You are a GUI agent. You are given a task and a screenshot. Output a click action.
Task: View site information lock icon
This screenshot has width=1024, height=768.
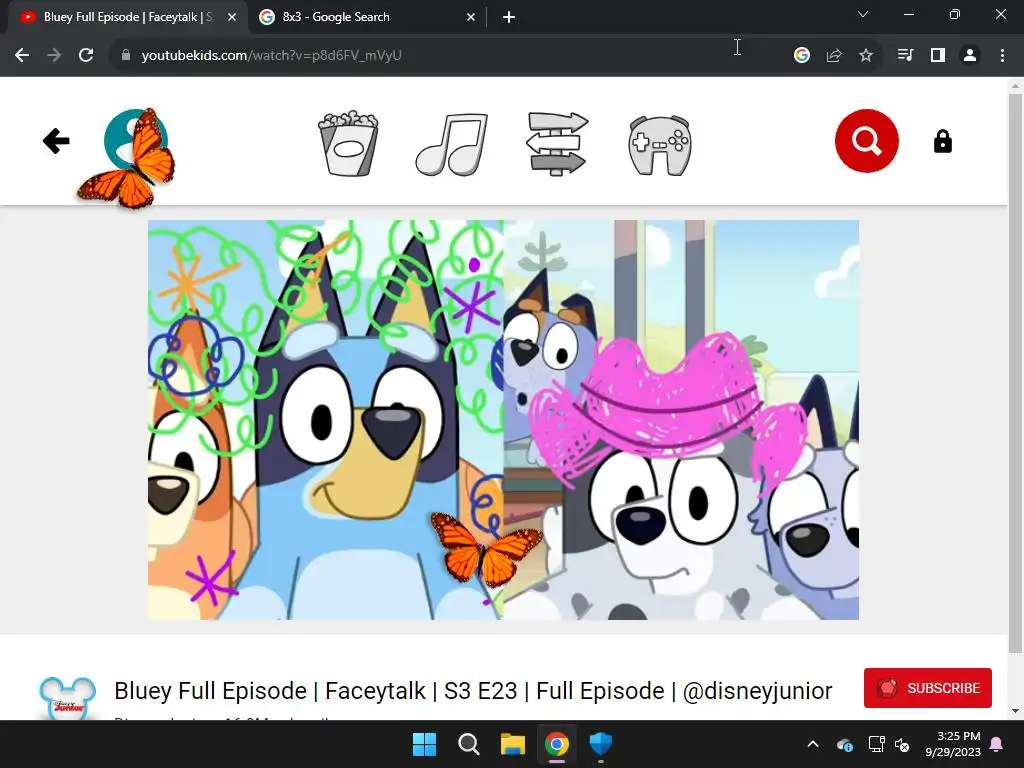tap(126, 56)
